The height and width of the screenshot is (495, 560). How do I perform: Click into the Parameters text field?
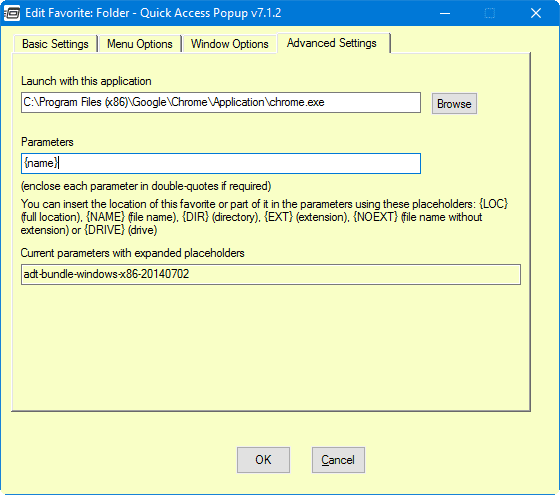coord(221,164)
